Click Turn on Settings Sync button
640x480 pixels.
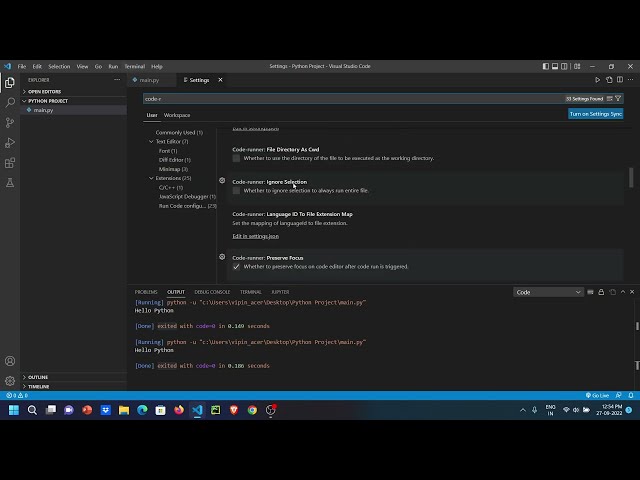pos(596,114)
